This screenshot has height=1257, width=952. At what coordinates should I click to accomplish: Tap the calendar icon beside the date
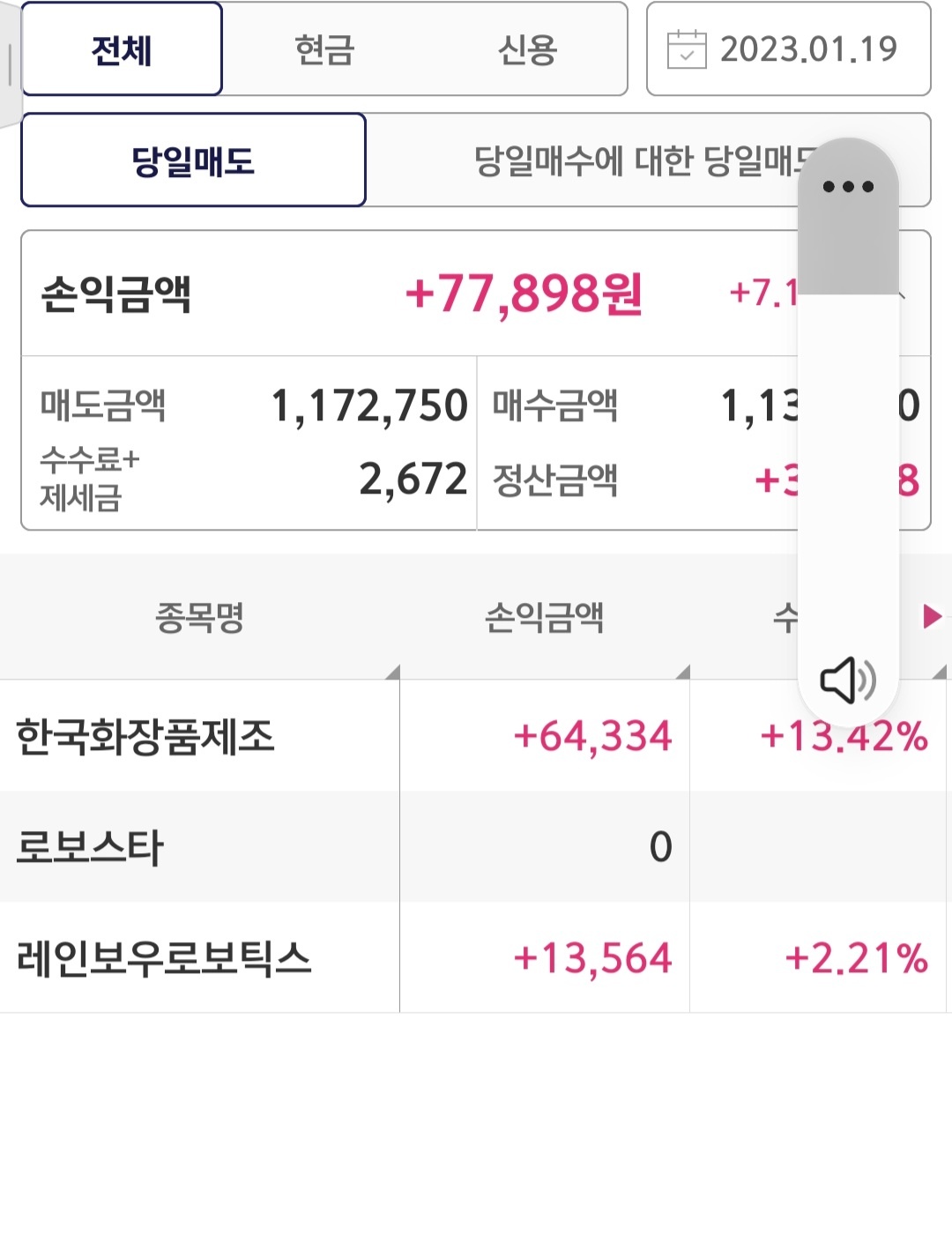[x=687, y=49]
